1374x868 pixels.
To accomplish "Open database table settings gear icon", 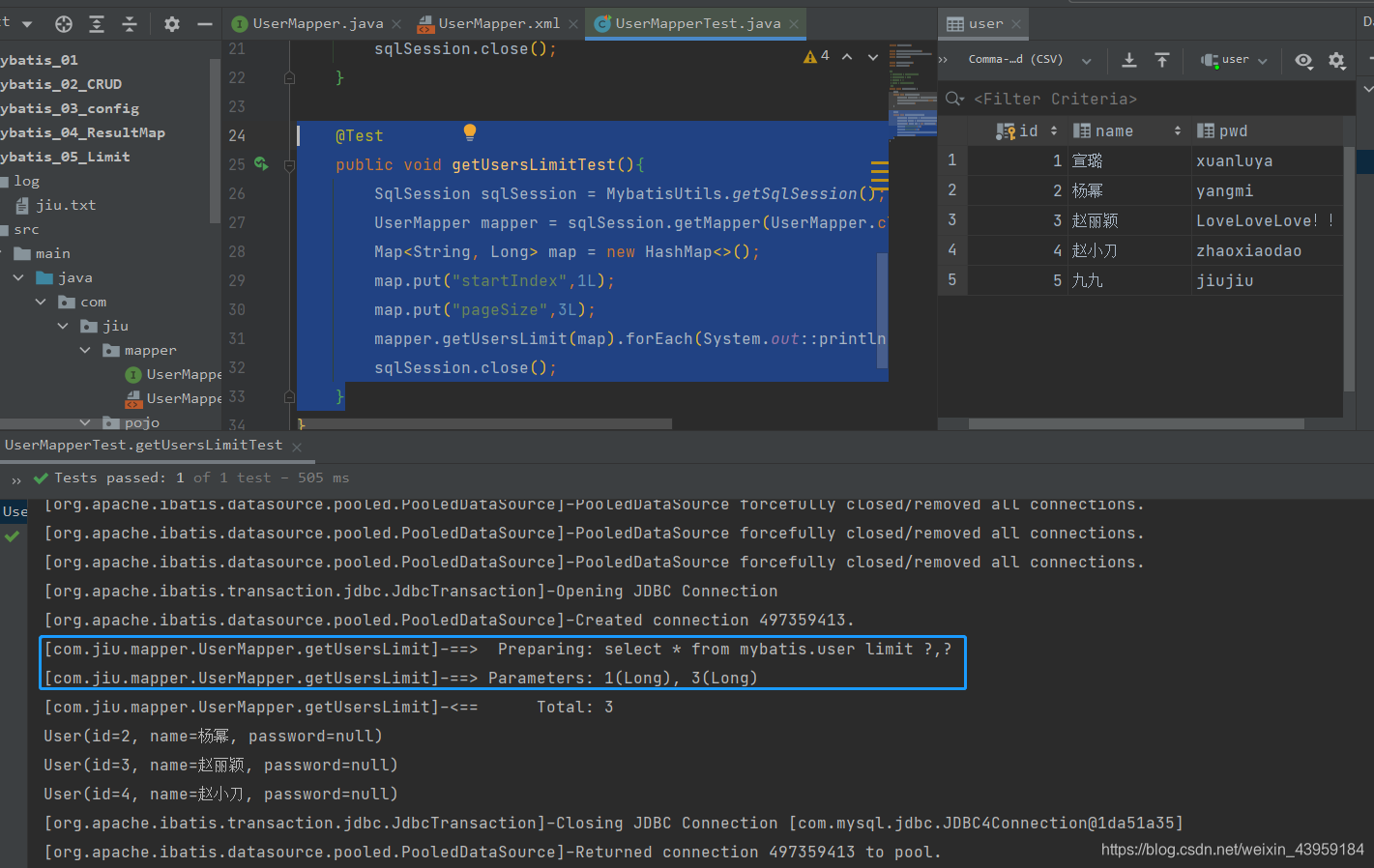I will [x=1336, y=61].
